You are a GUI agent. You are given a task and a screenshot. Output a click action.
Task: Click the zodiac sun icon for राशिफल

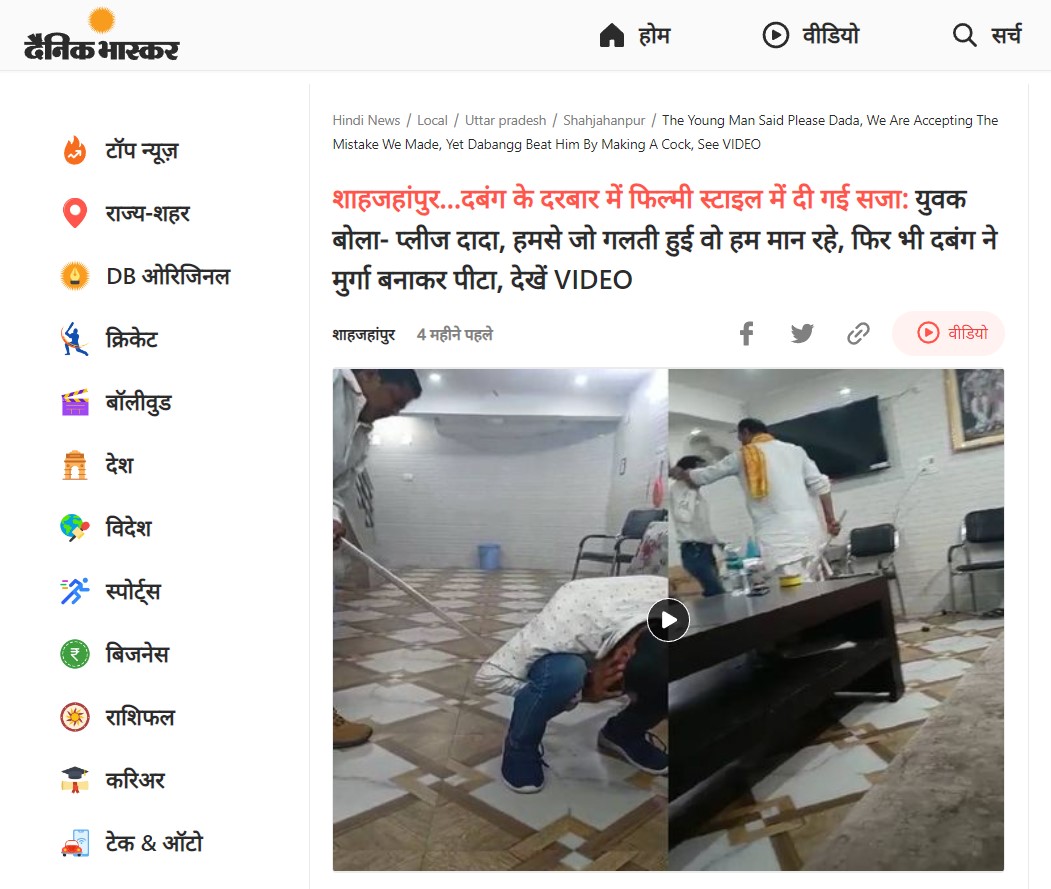pos(75,717)
